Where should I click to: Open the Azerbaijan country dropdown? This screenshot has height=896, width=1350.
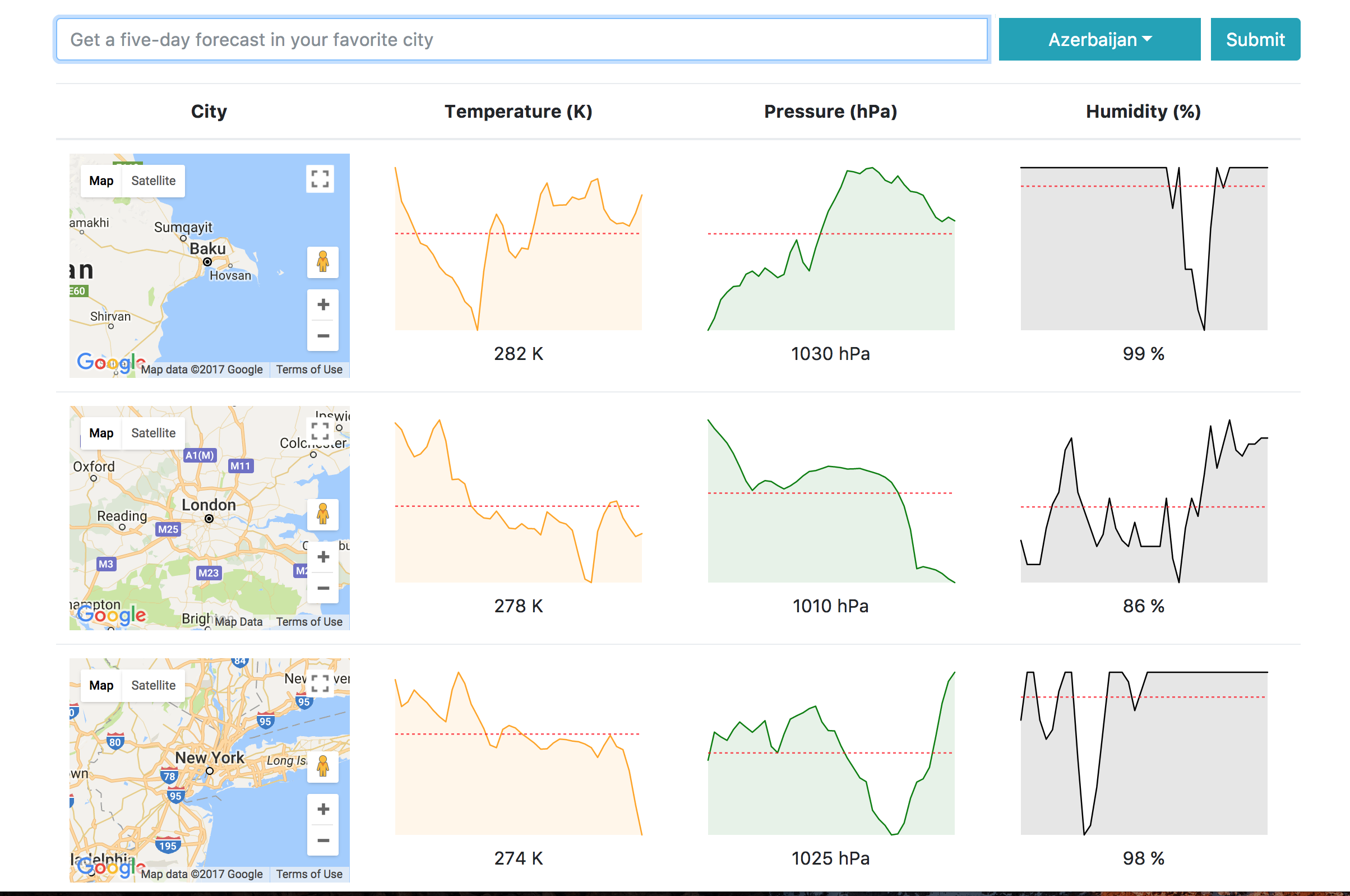1099,39
